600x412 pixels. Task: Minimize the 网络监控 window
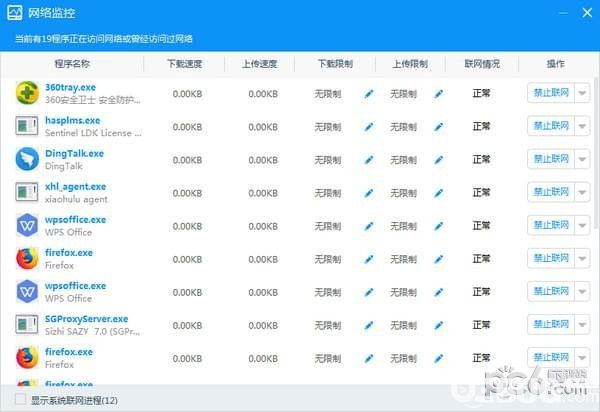tap(563, 13)
